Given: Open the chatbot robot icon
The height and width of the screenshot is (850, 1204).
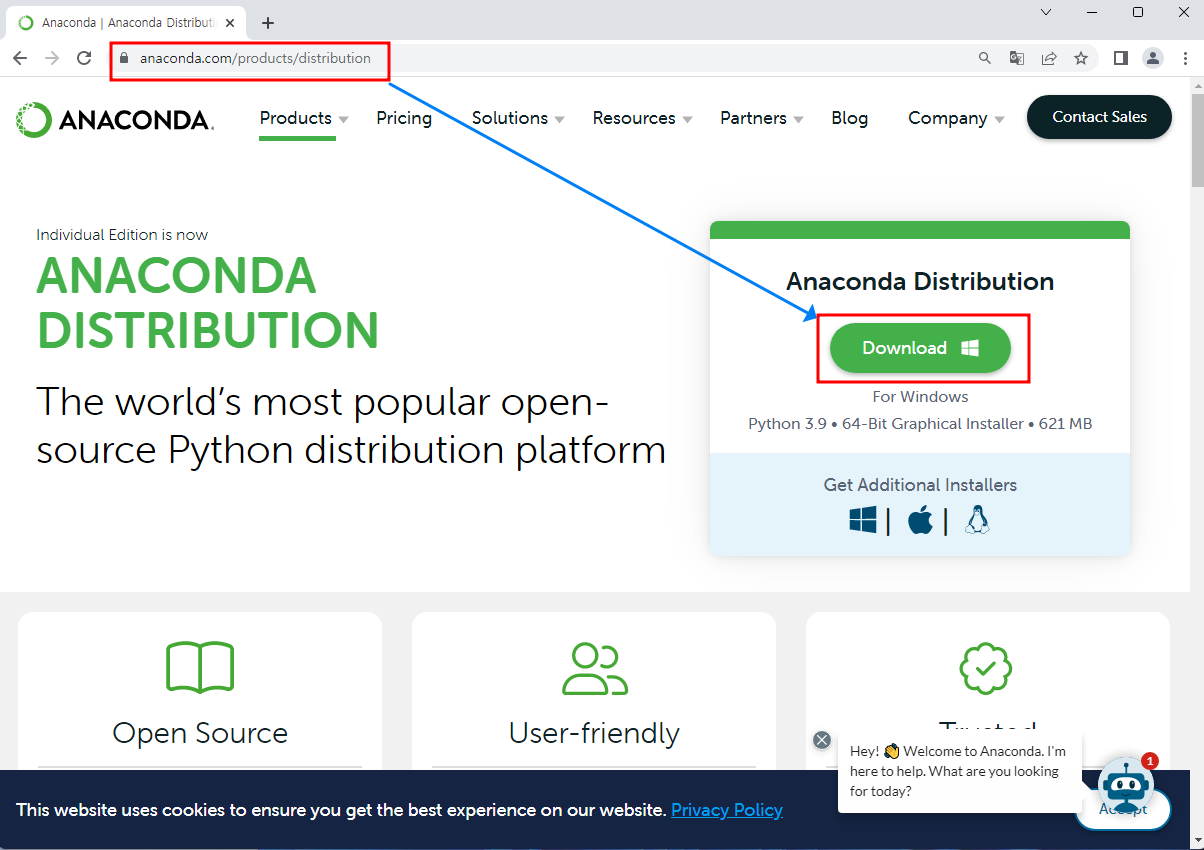Looking at the screenshot, I should [1126, 786].
